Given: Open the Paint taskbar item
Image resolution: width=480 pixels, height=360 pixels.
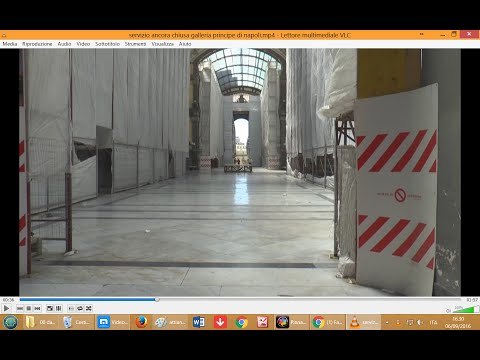Looking at the screenshot, I should click(x=170, y=322).
